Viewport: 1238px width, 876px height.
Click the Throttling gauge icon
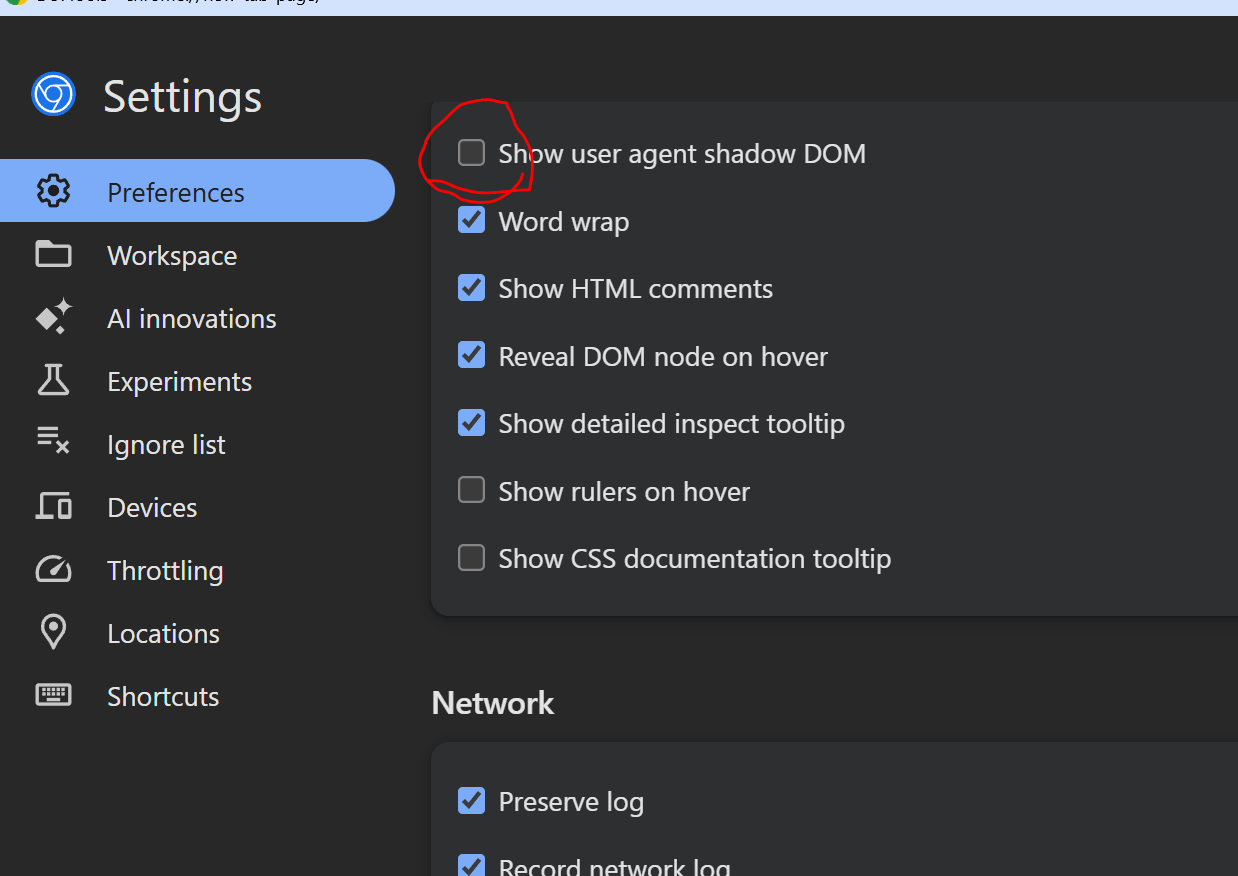pos(53,569)
